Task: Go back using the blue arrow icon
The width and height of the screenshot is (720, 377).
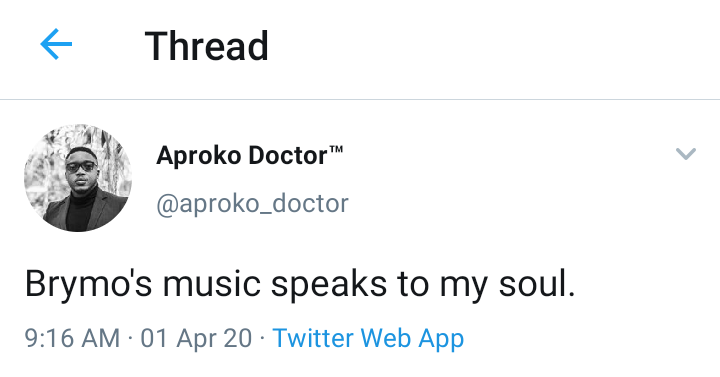Action: (56, 44)
